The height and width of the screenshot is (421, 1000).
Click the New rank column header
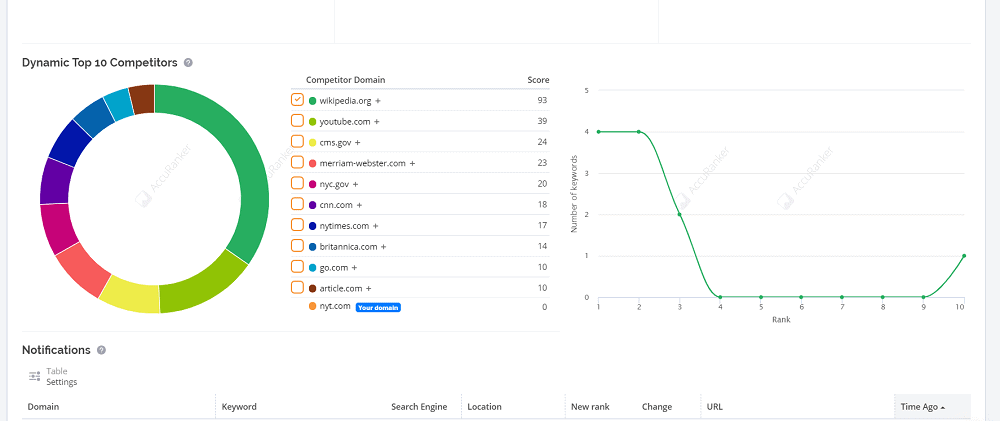click(x=590, y=407)
